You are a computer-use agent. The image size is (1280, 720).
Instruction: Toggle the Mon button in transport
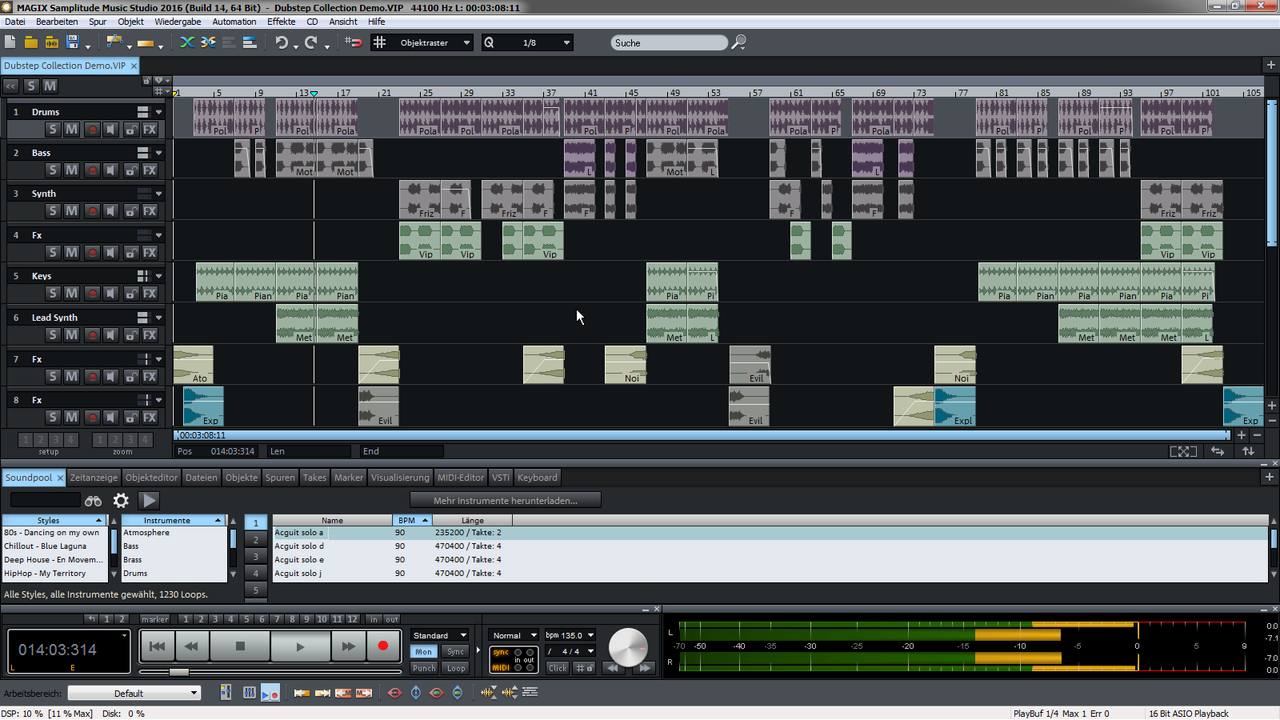(424, 652)
